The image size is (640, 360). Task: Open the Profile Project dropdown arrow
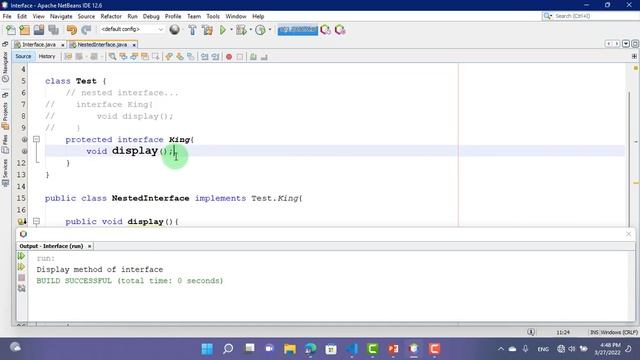270,29
